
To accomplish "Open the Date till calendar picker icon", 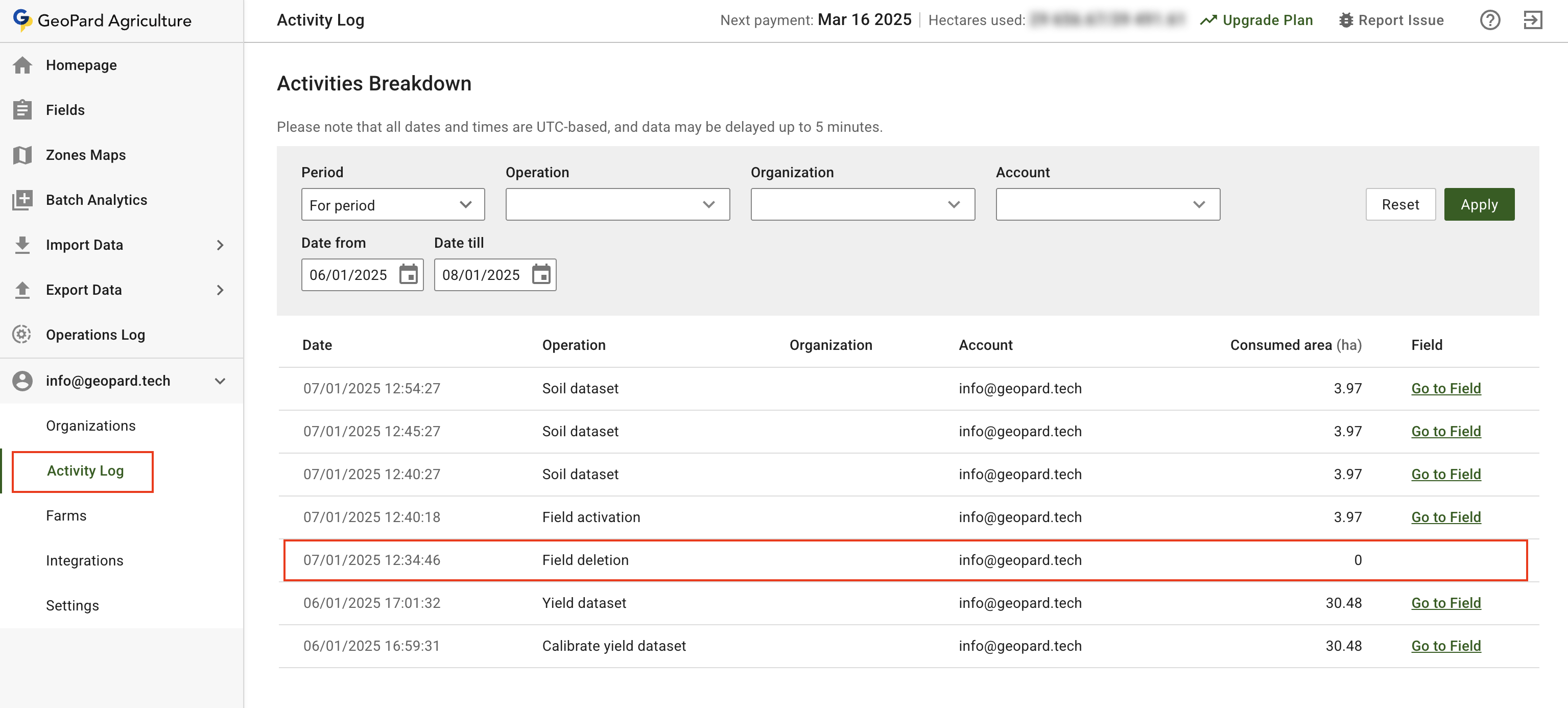I will (540, 274).
